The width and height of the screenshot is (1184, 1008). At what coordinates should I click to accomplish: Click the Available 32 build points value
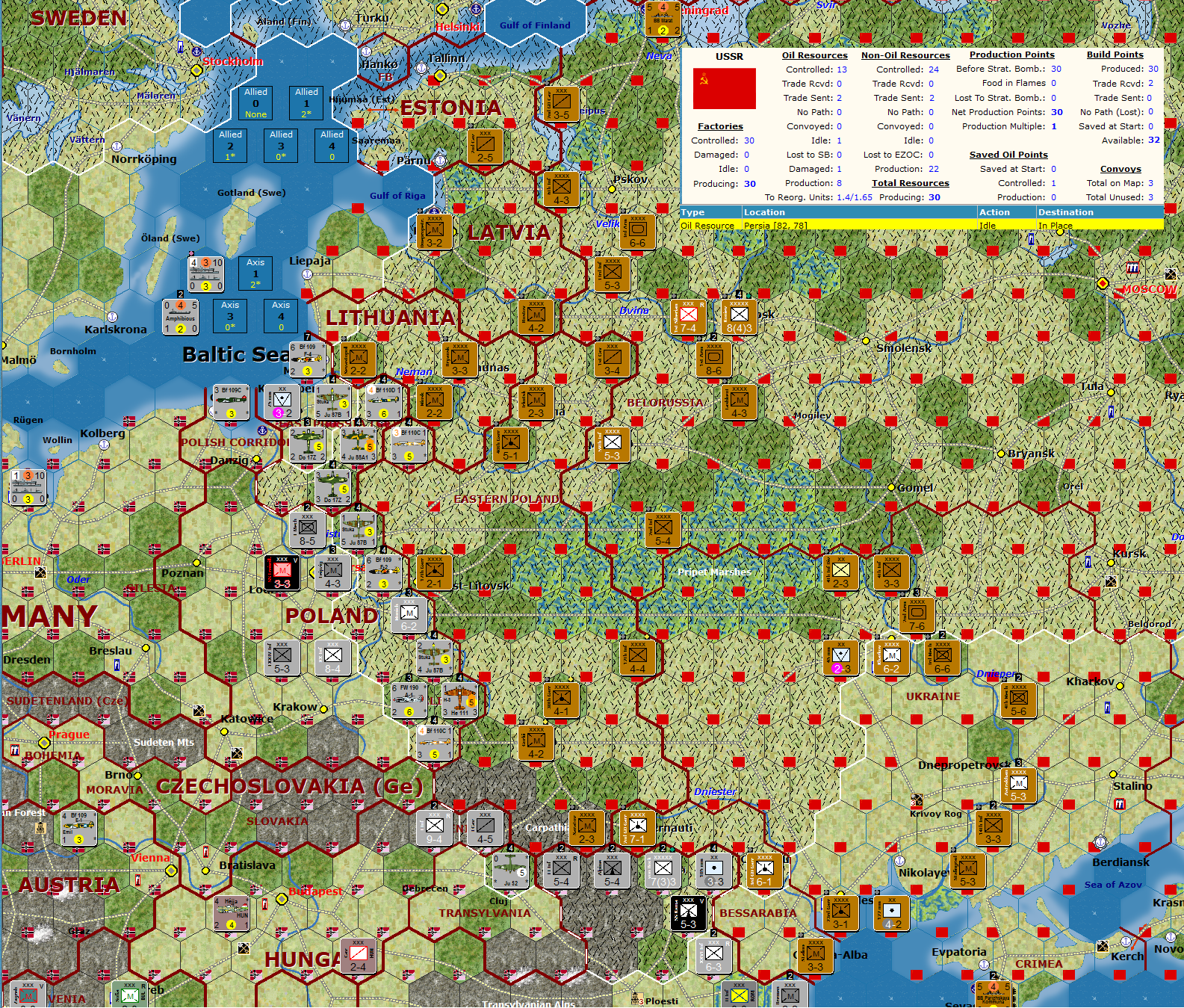[1153, 140]
